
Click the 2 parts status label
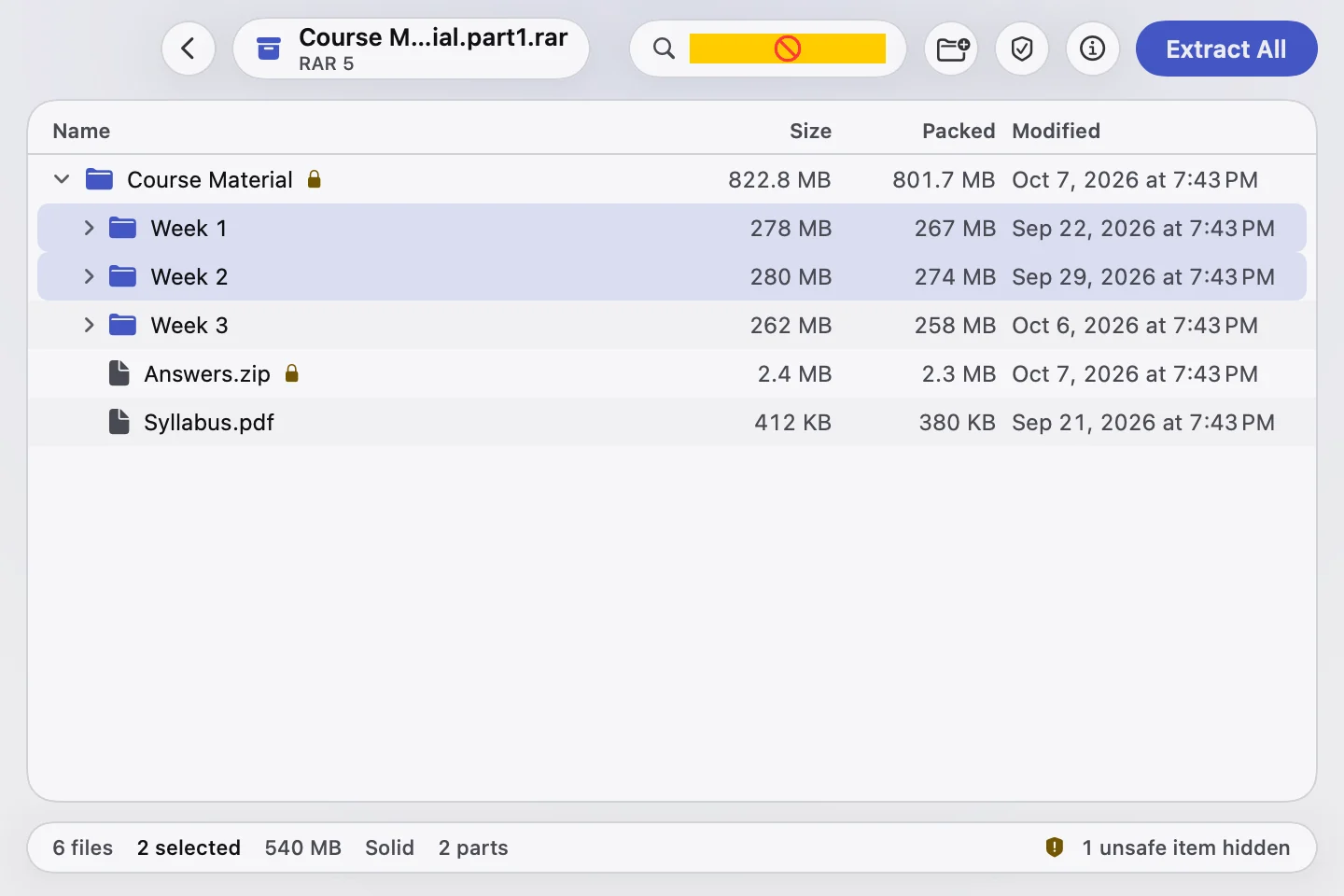(x=473, y=847)
